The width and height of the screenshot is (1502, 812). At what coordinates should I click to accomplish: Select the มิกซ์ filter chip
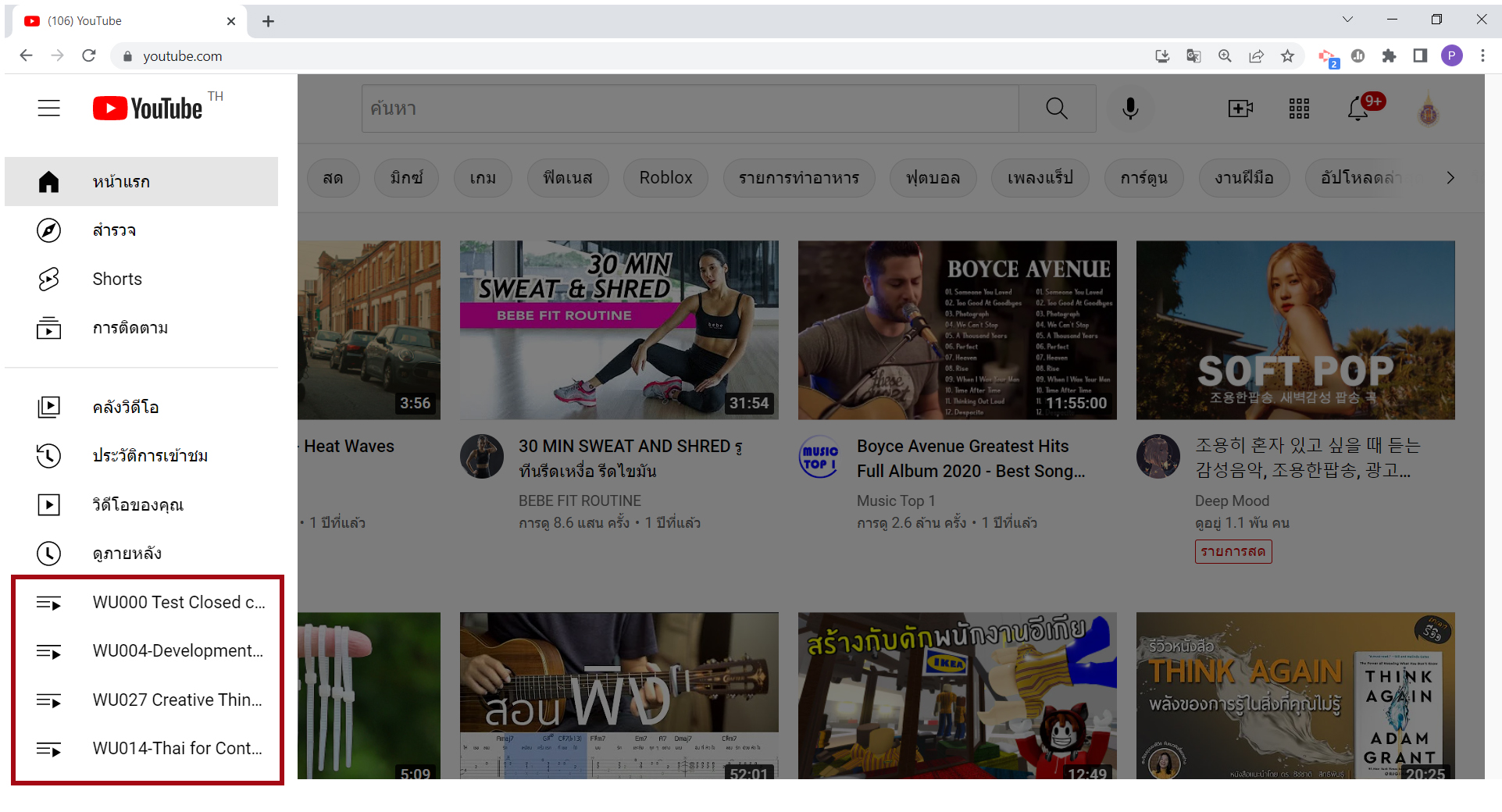coord(406,178)
